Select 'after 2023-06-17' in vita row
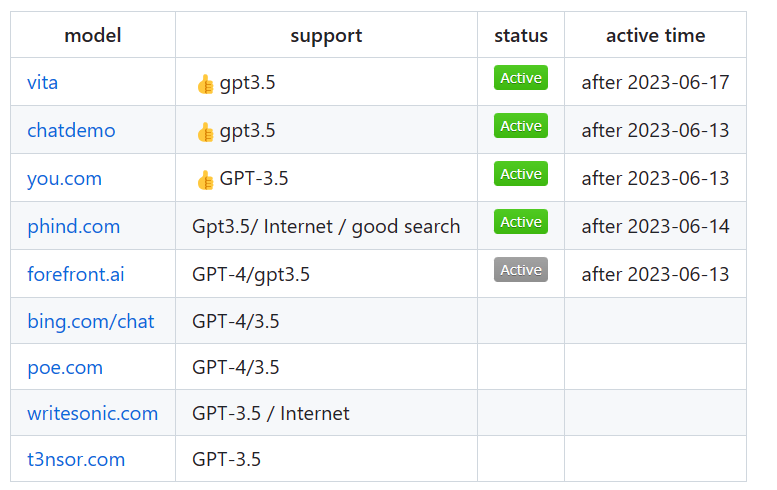 (655, 82)
